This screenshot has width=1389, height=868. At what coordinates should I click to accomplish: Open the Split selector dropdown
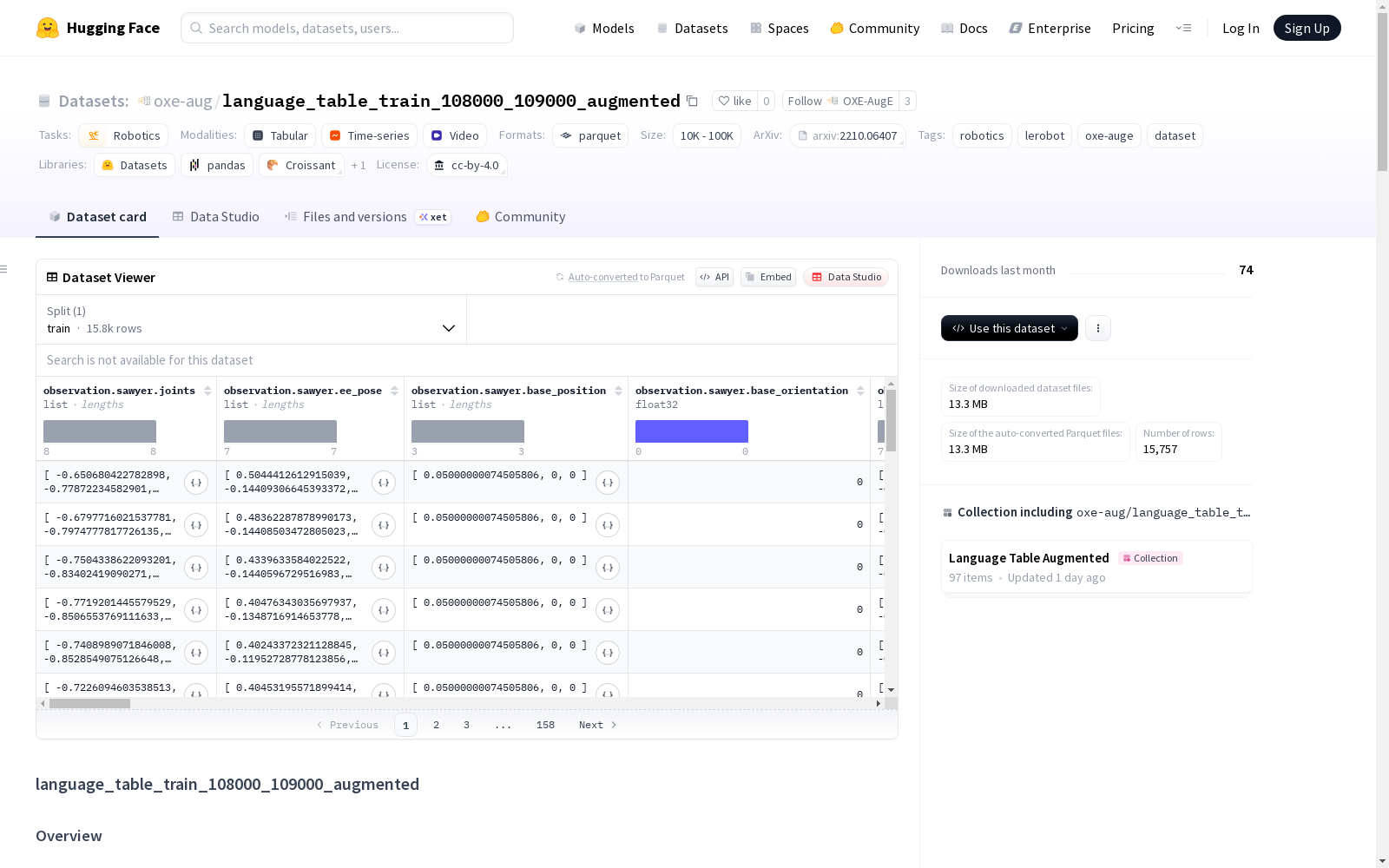pyautogui.click(x=251, y=319)
